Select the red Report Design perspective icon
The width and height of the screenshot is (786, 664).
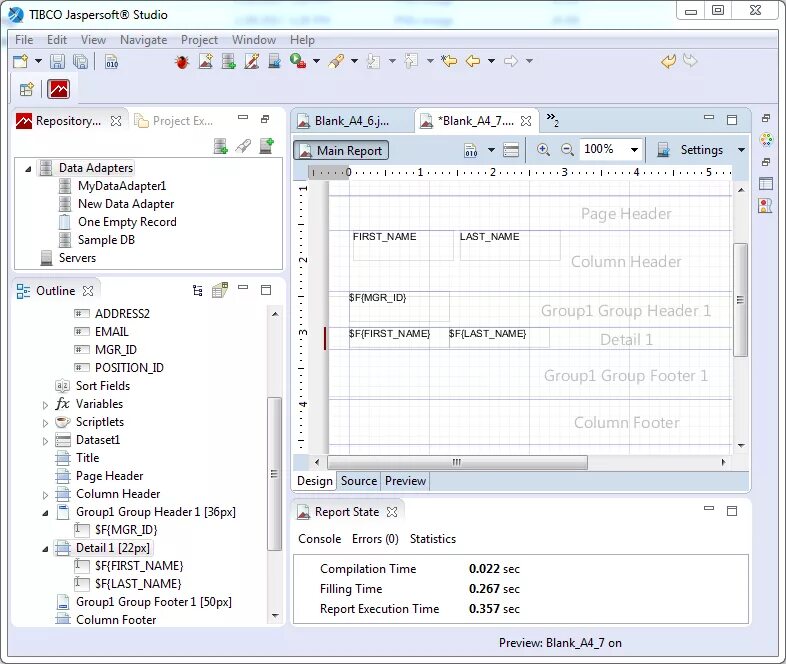[x=59, y=90]
